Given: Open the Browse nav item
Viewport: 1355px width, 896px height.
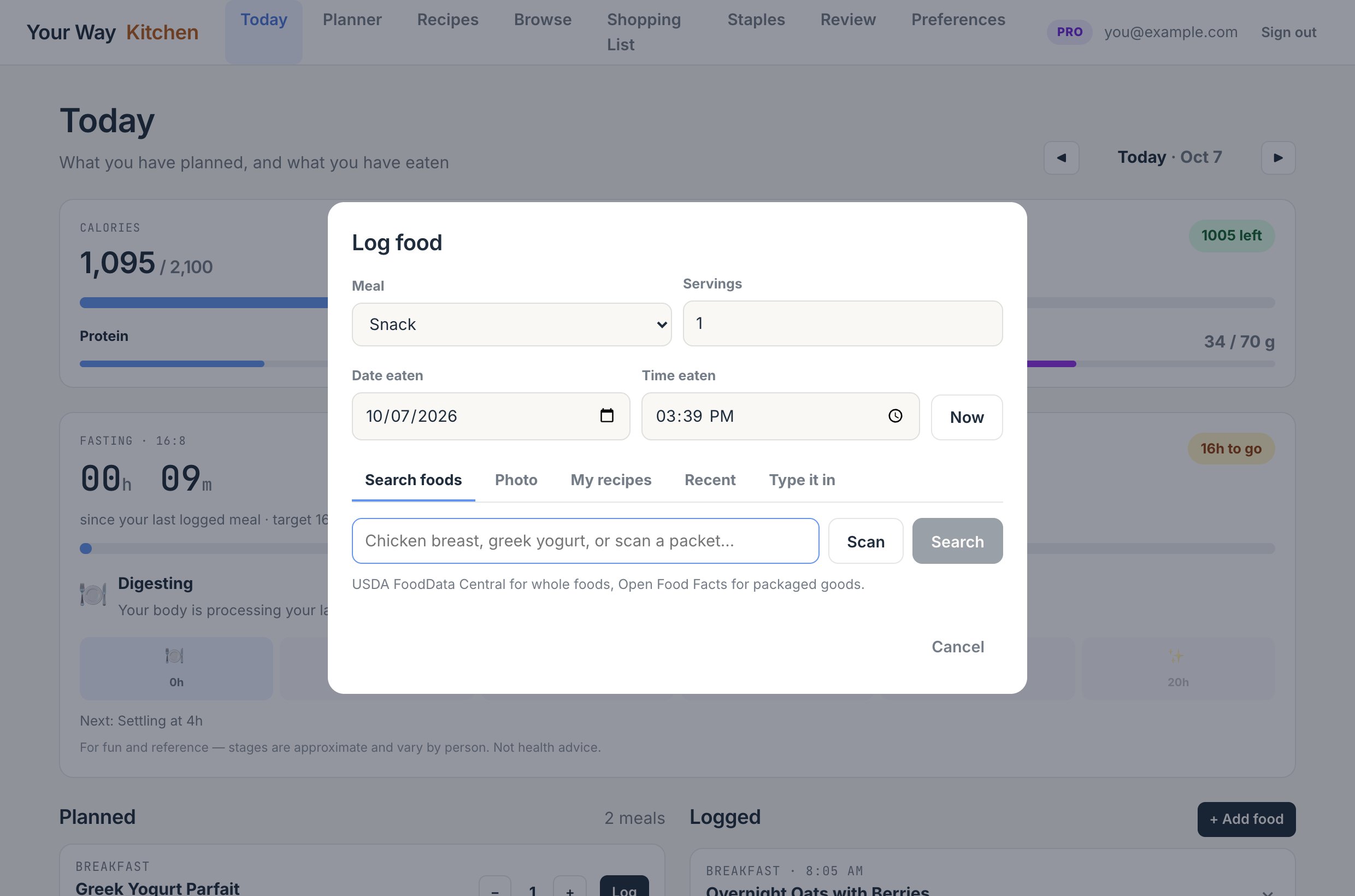Looking at the screenshot, I should click(543, 20).
